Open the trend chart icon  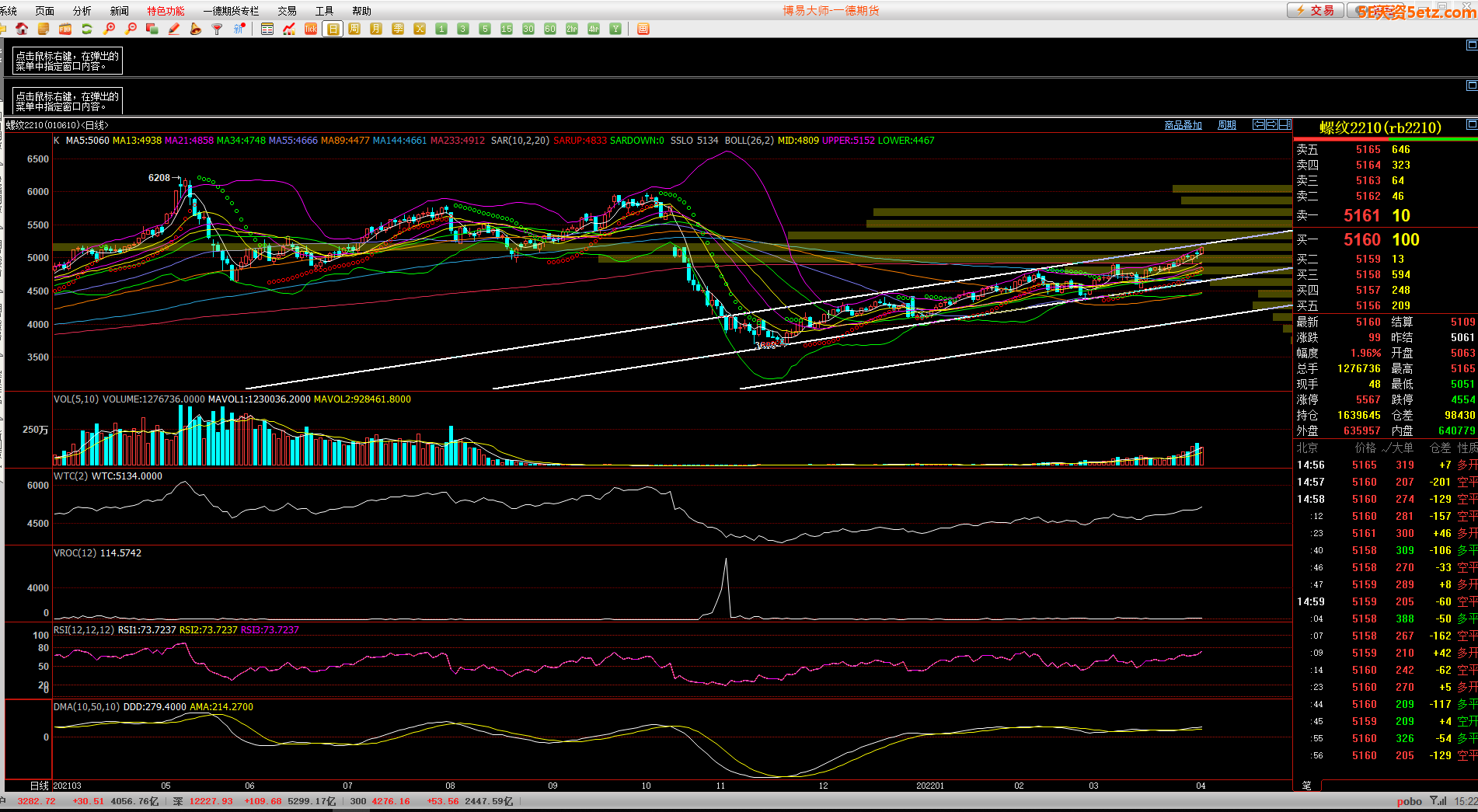(289, 29)
